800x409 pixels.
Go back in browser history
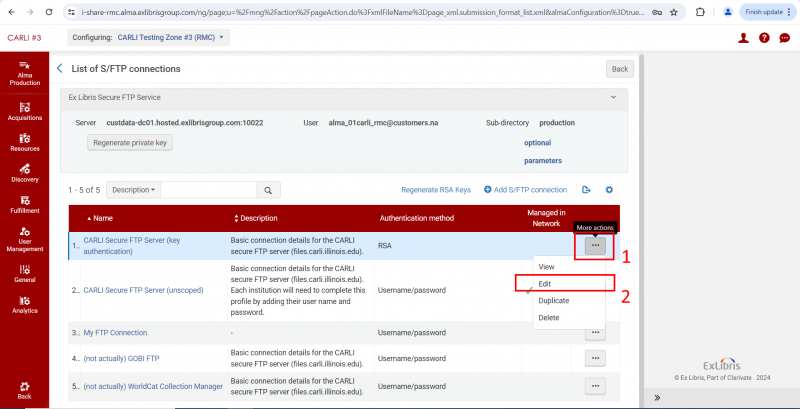click(x=12, y=12)
